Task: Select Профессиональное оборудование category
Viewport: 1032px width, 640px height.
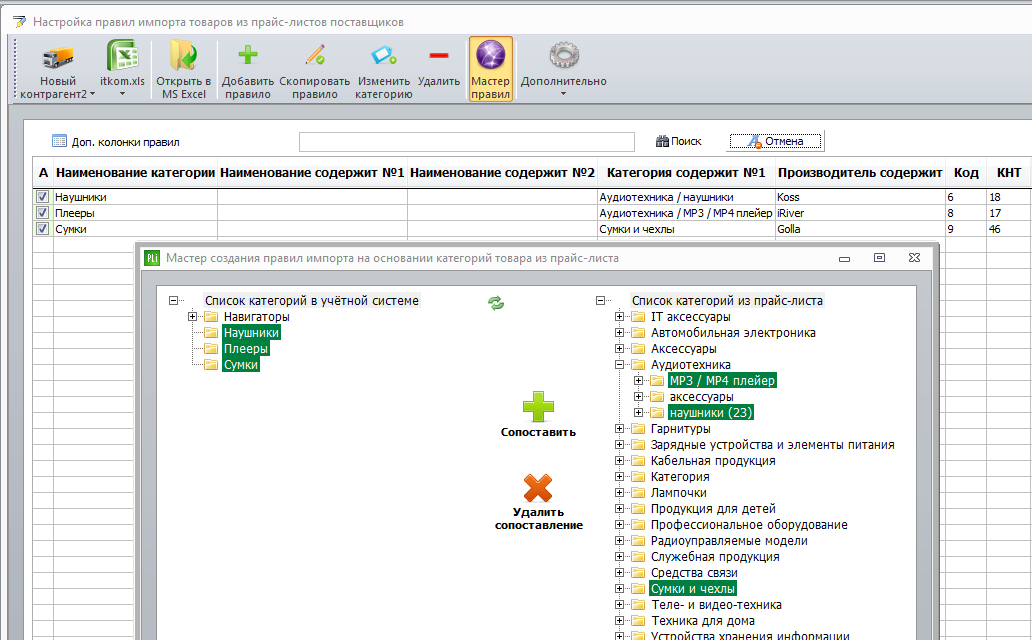Action: point(749,525)
